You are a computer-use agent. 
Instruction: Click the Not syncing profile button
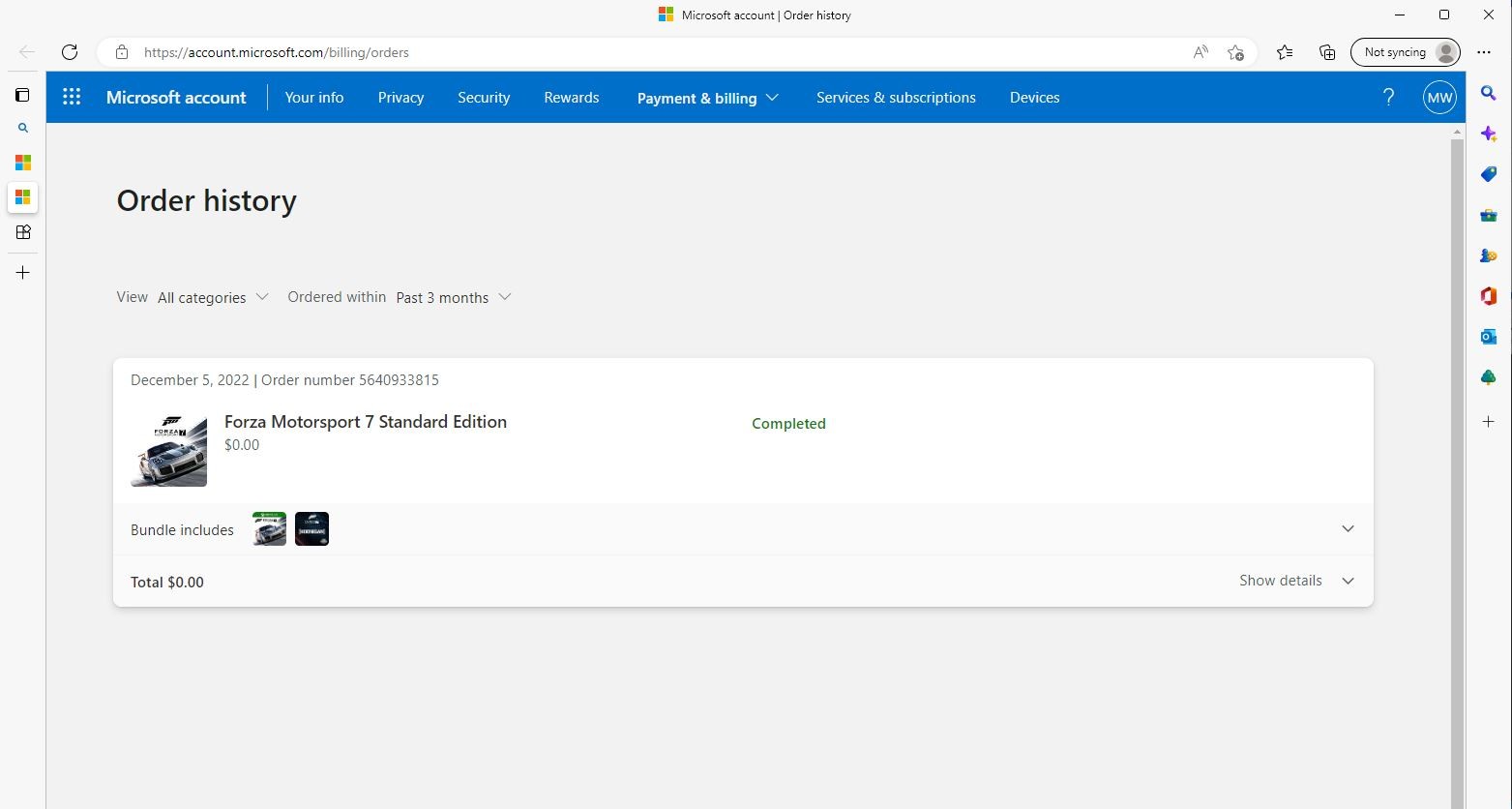(1406, 52)
